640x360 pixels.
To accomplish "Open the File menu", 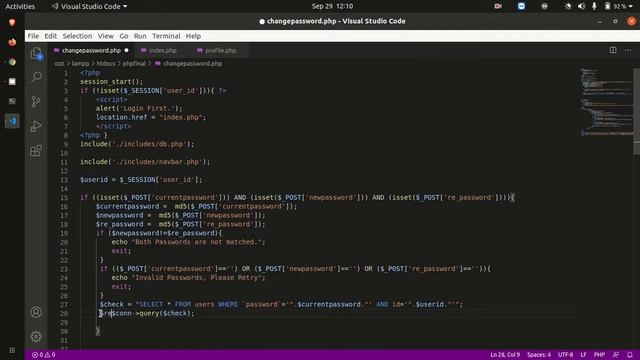I will point(33,36).
